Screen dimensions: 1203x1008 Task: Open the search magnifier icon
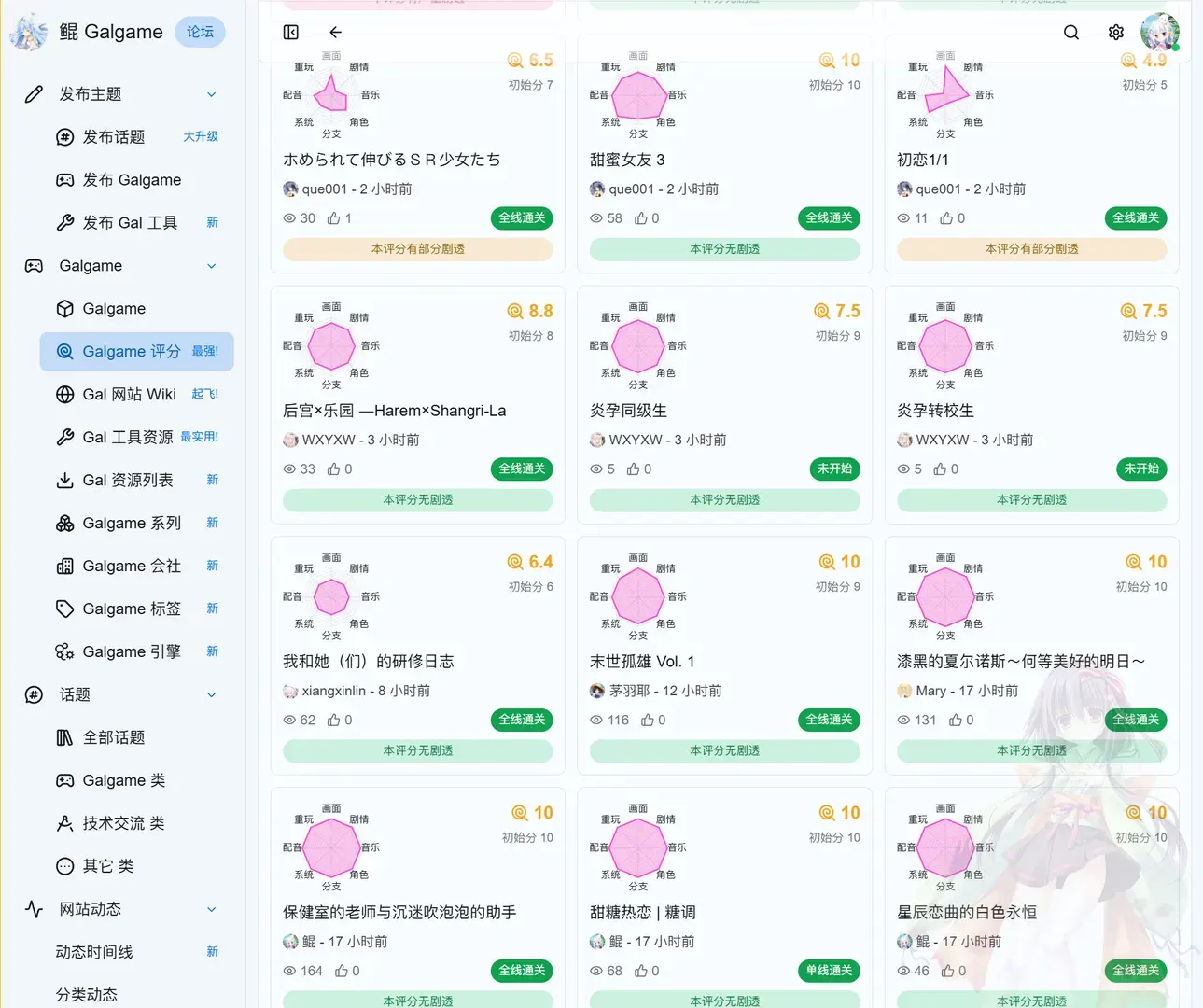click(x=1071, y=33)
